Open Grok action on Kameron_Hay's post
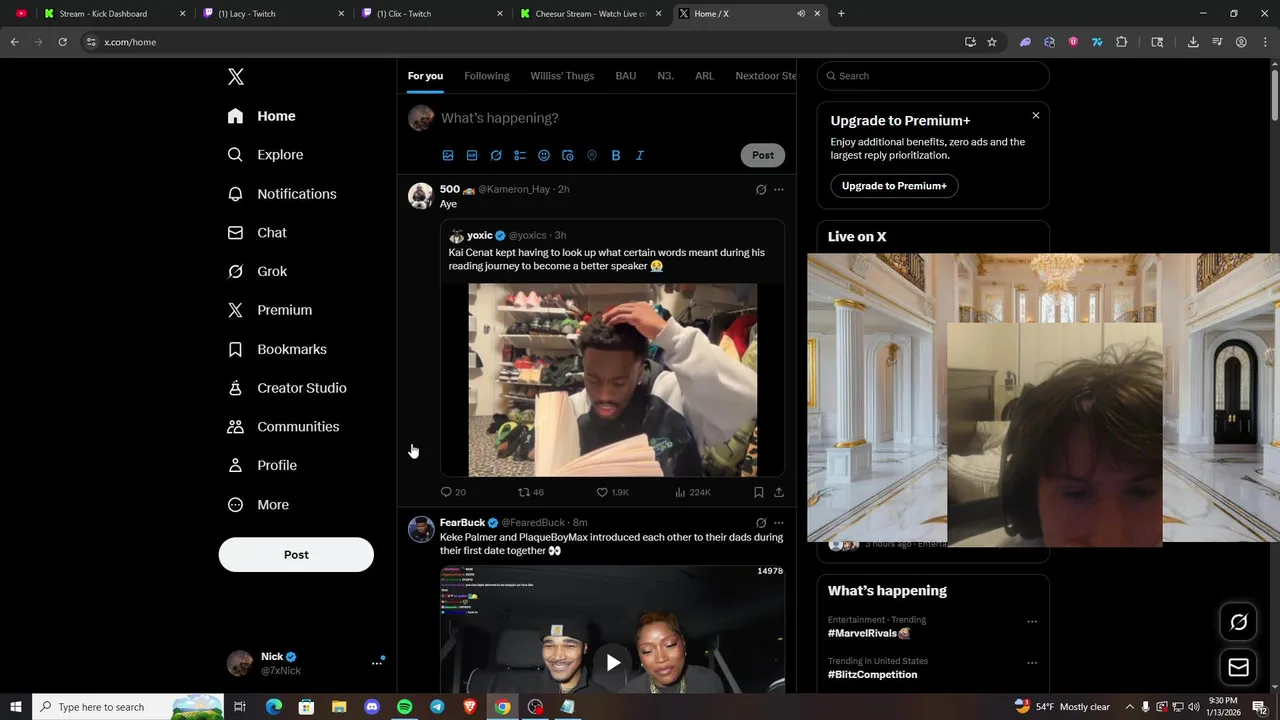 tap(761, 189)
